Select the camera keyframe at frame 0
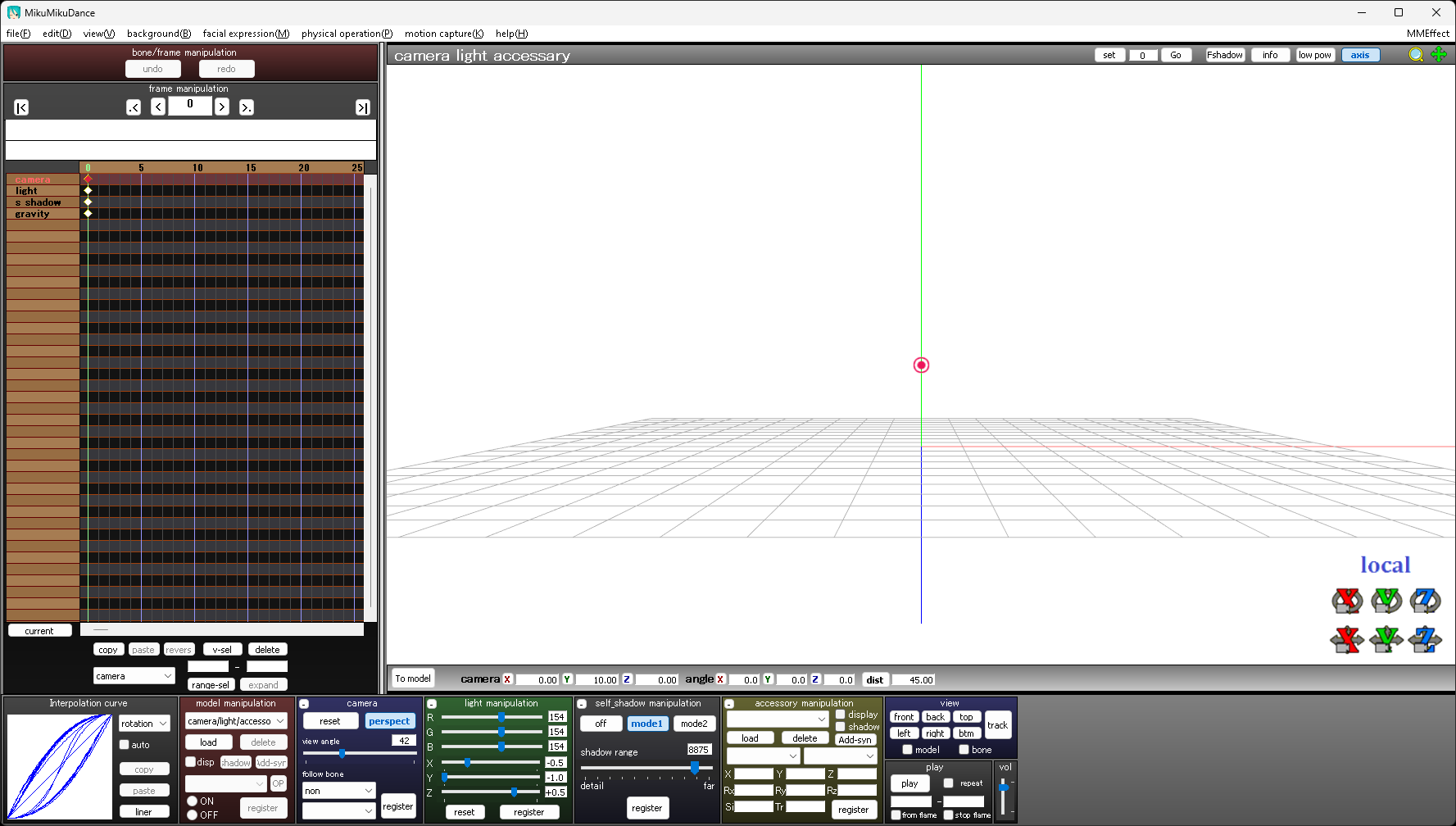This screenshot has width=1456, height=826. coord(88,179)
